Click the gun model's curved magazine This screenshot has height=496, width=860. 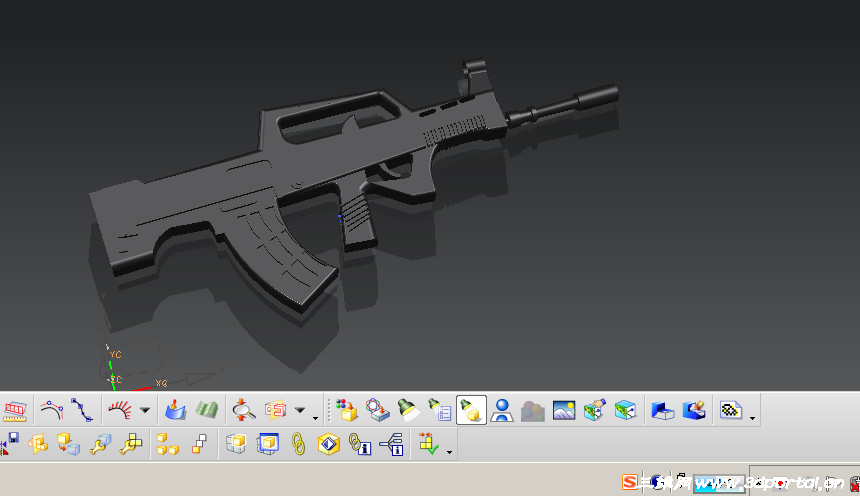coord(280,252)
